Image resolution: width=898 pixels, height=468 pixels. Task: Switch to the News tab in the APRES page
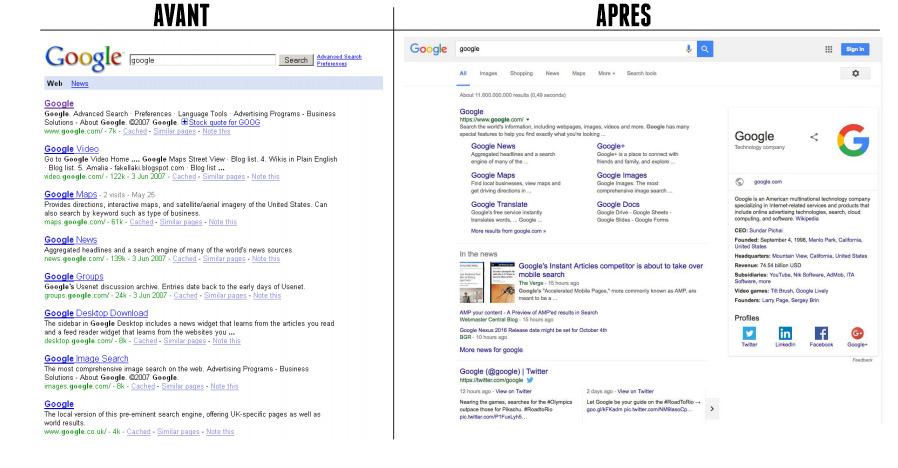pyautogui.click(x=552, y=73)
